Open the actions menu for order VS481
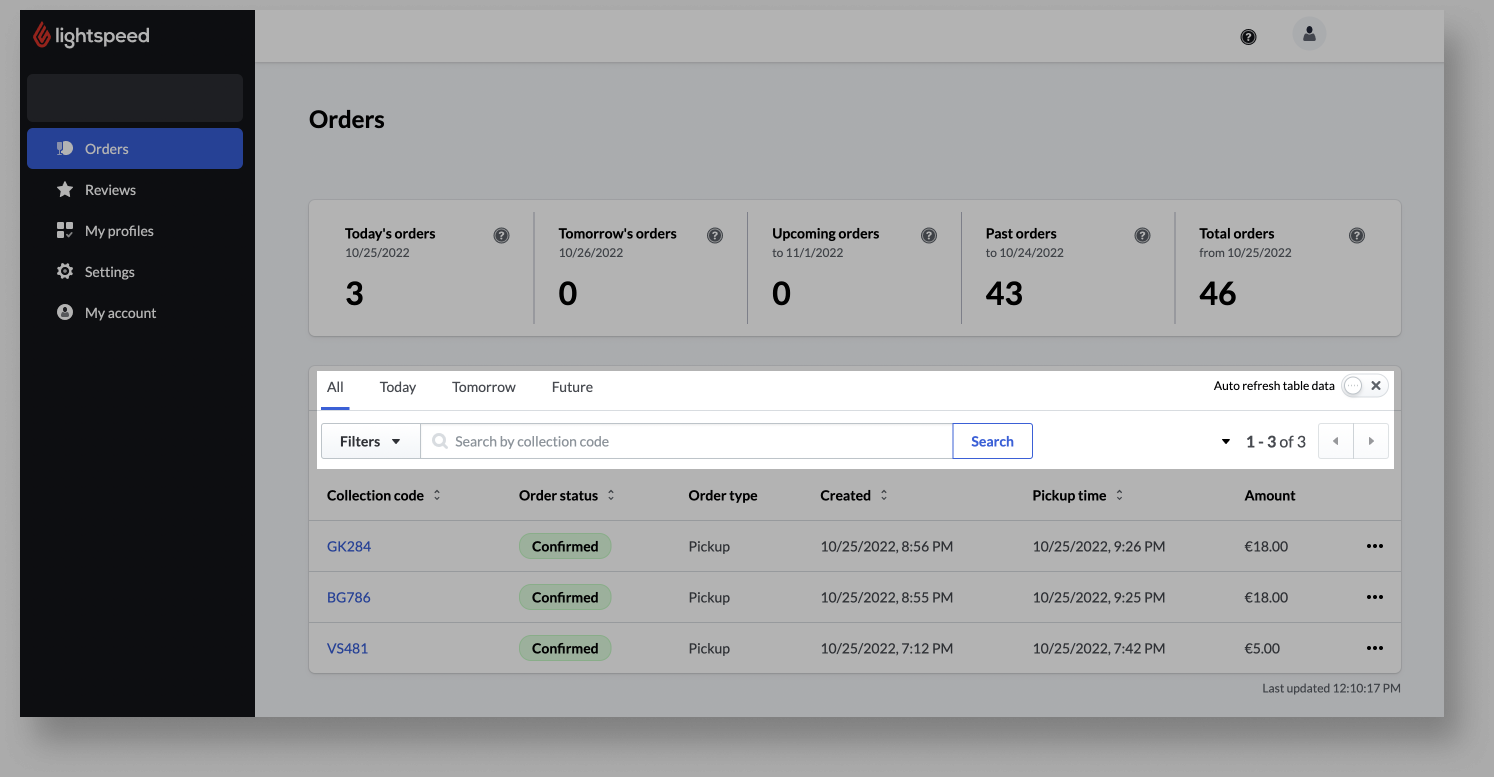 [1374, 648]
